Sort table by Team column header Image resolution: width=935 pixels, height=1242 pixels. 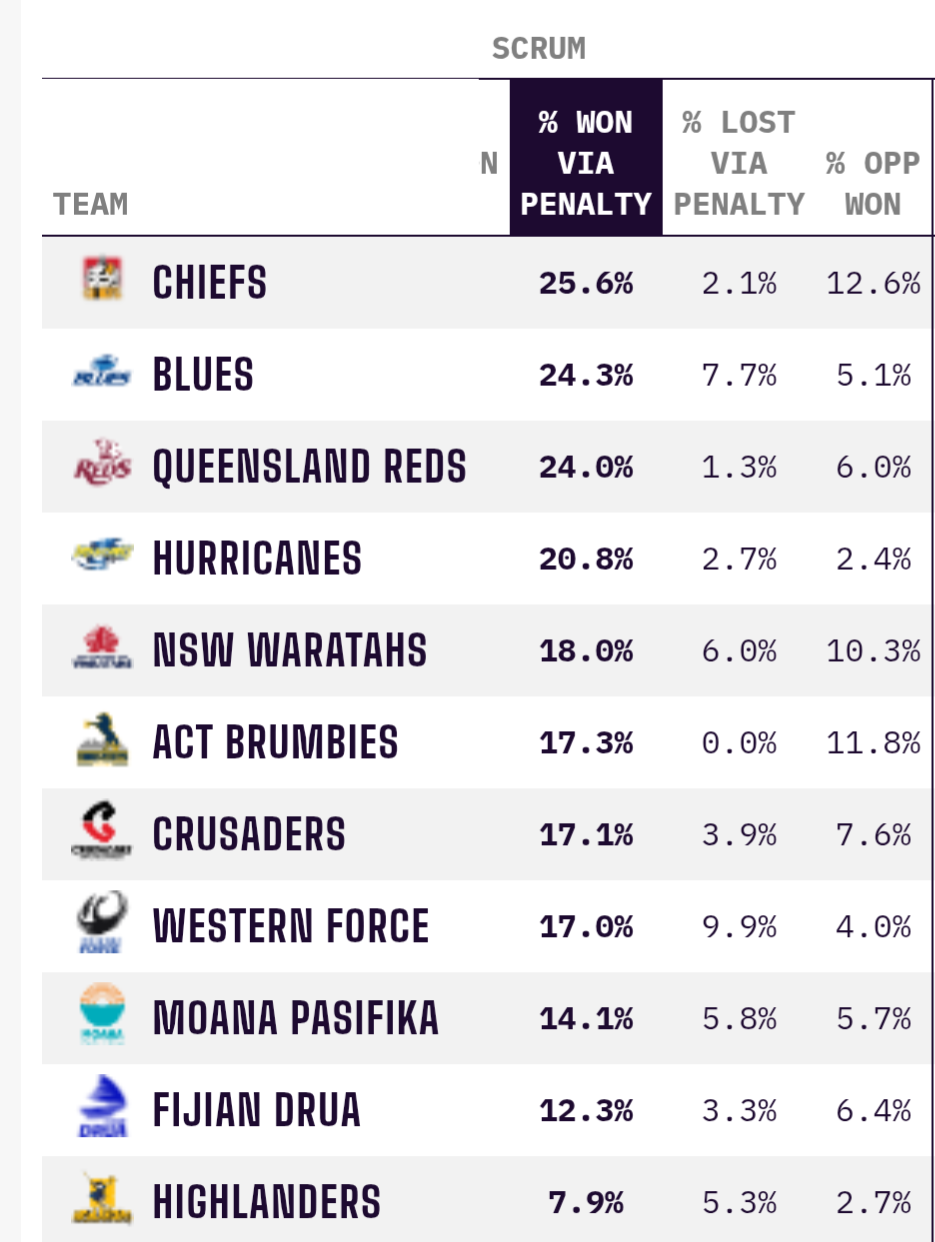tap(91, 204)
